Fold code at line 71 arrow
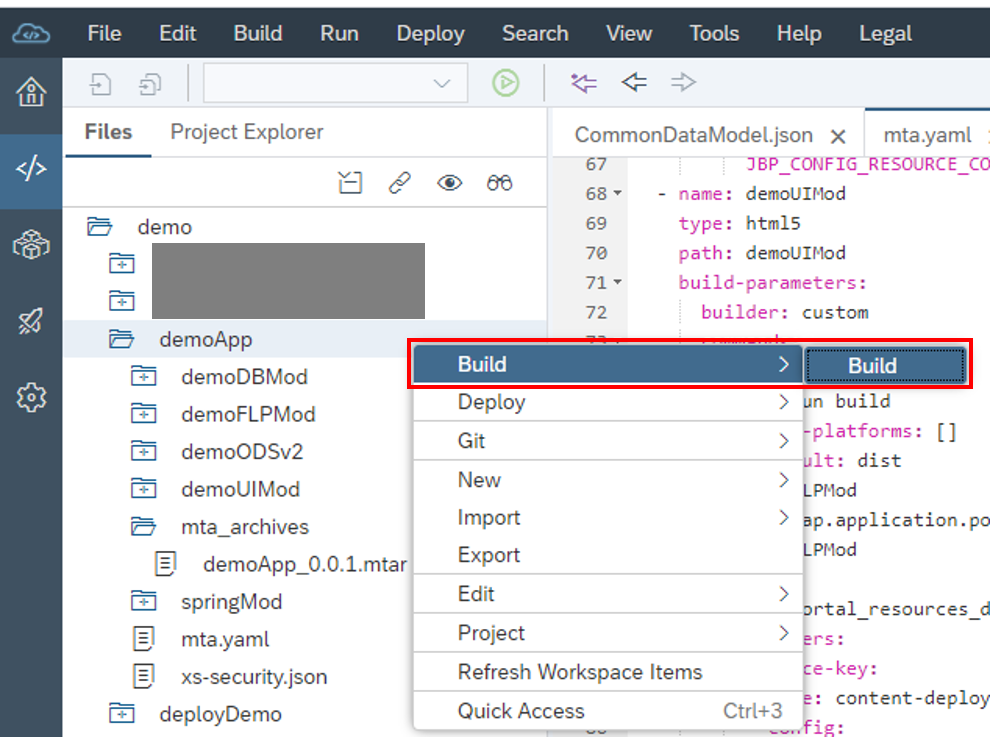 click(x=617, y=282)
